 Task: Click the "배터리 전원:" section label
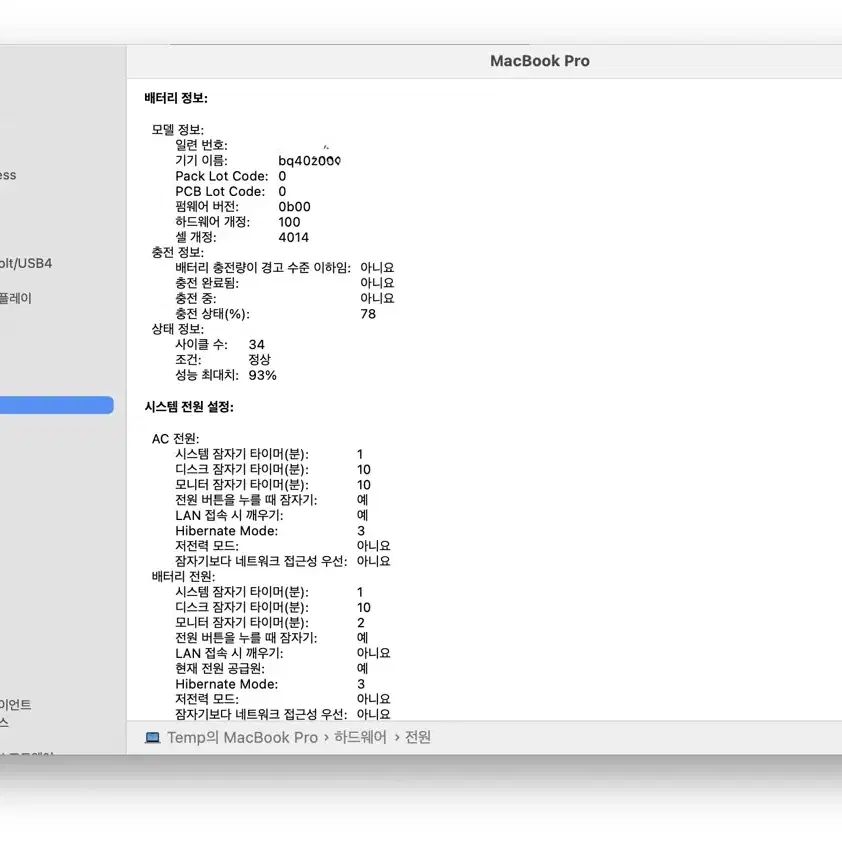[x=184, y=577]
